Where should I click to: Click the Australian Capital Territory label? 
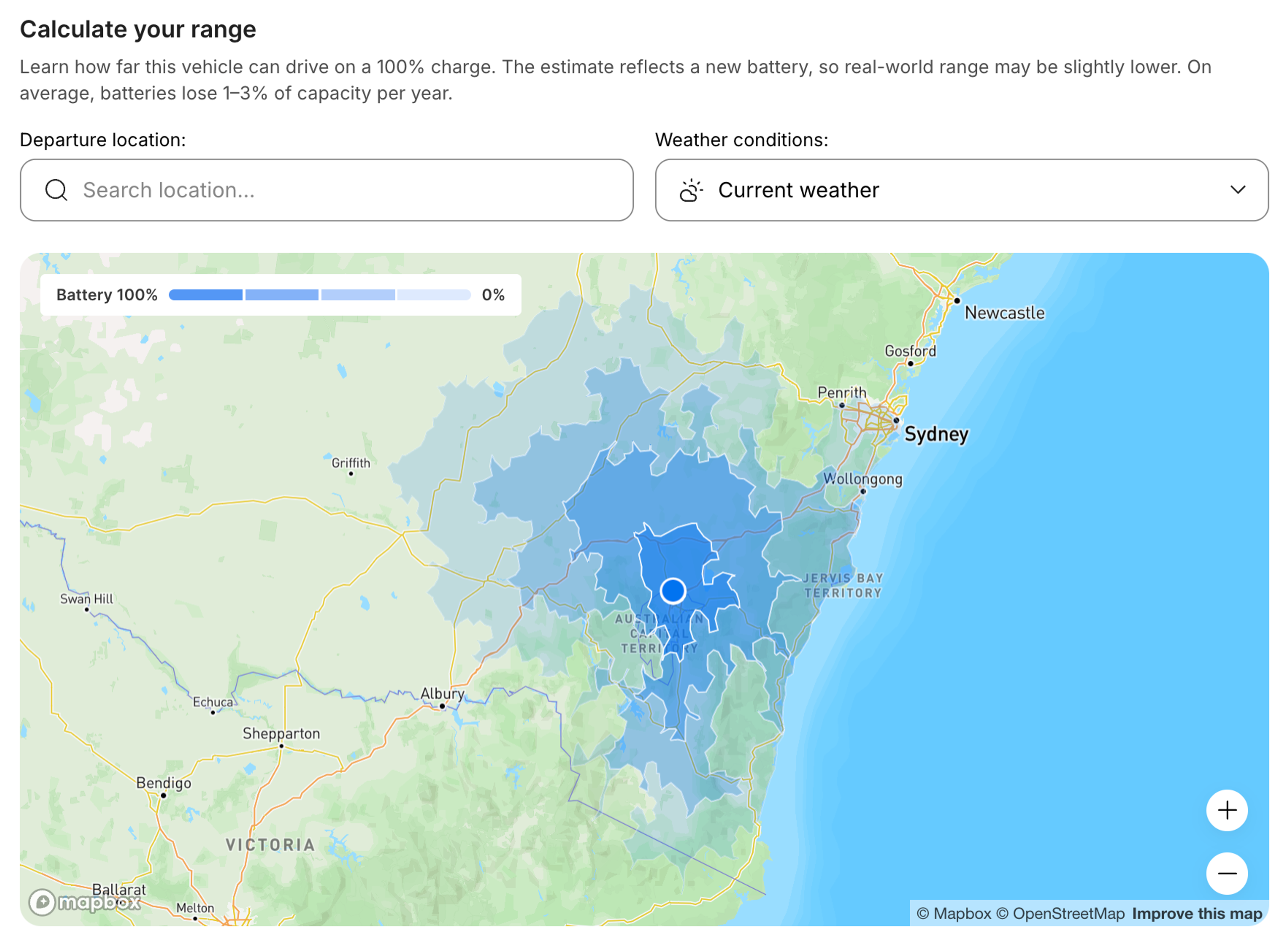[659, 634]
